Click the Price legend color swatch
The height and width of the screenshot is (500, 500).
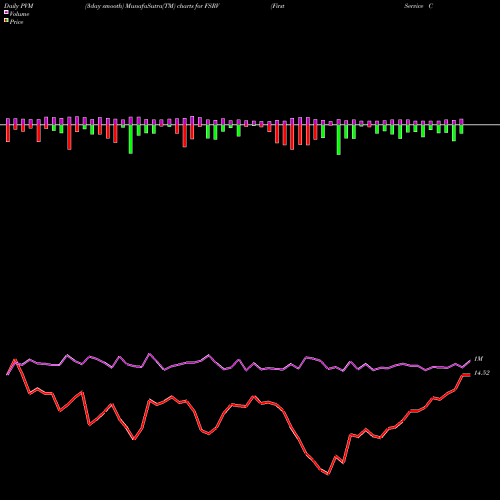[6, 20]
